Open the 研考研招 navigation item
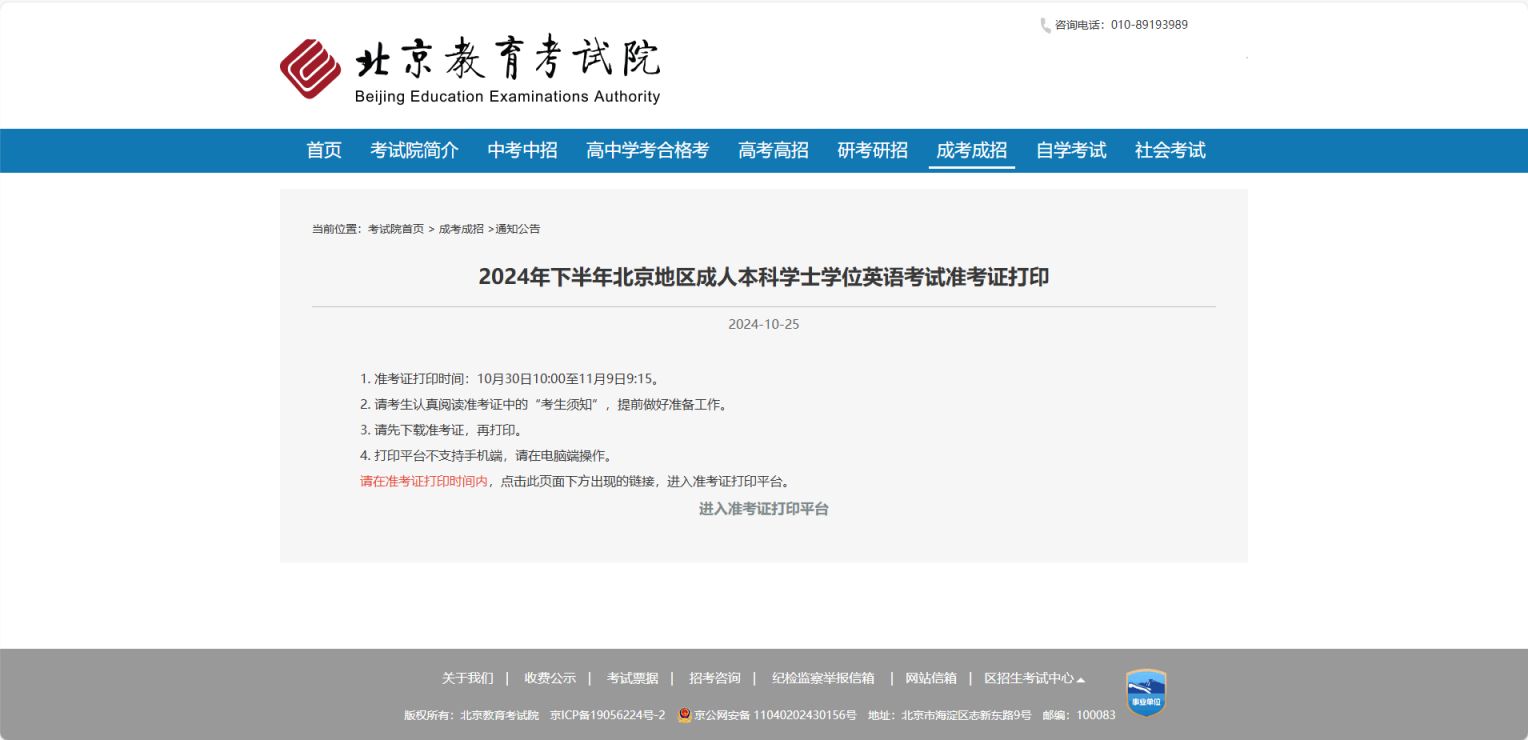This screenshot has width=1528, height=740. (x=871, y=150)
